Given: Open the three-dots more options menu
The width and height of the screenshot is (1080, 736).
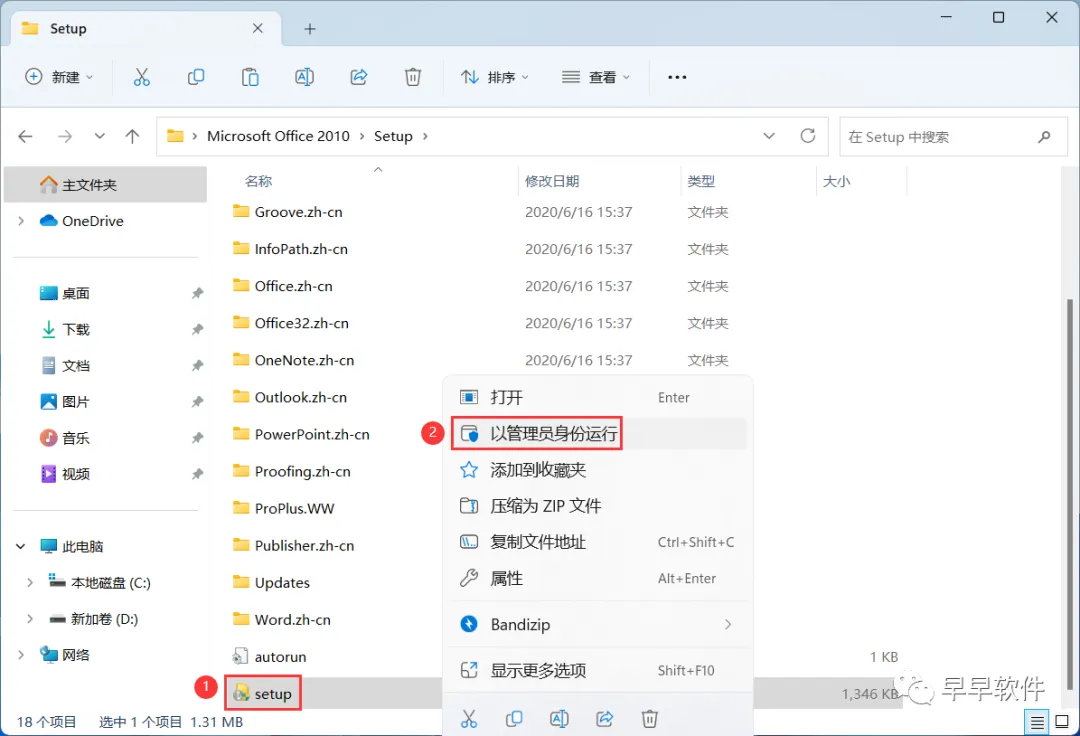Looking at the screenshot, I should click(x=677, y=77).
